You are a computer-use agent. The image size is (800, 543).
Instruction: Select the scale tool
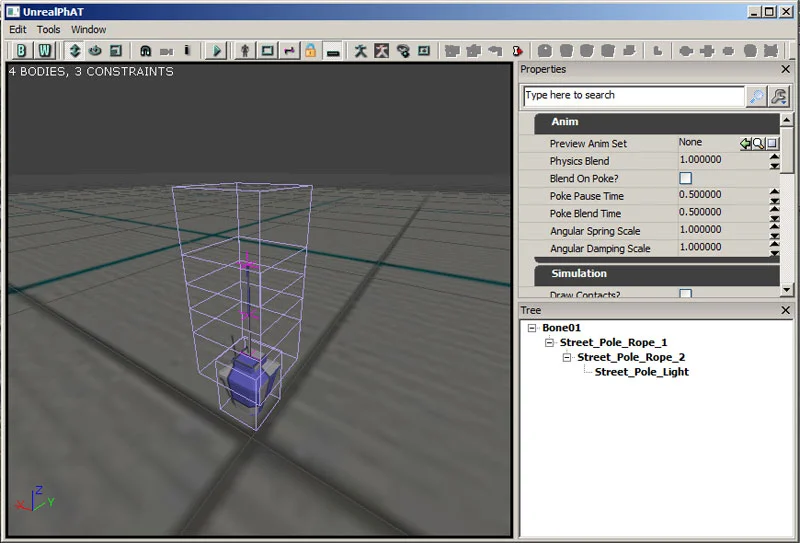point(116,51)
